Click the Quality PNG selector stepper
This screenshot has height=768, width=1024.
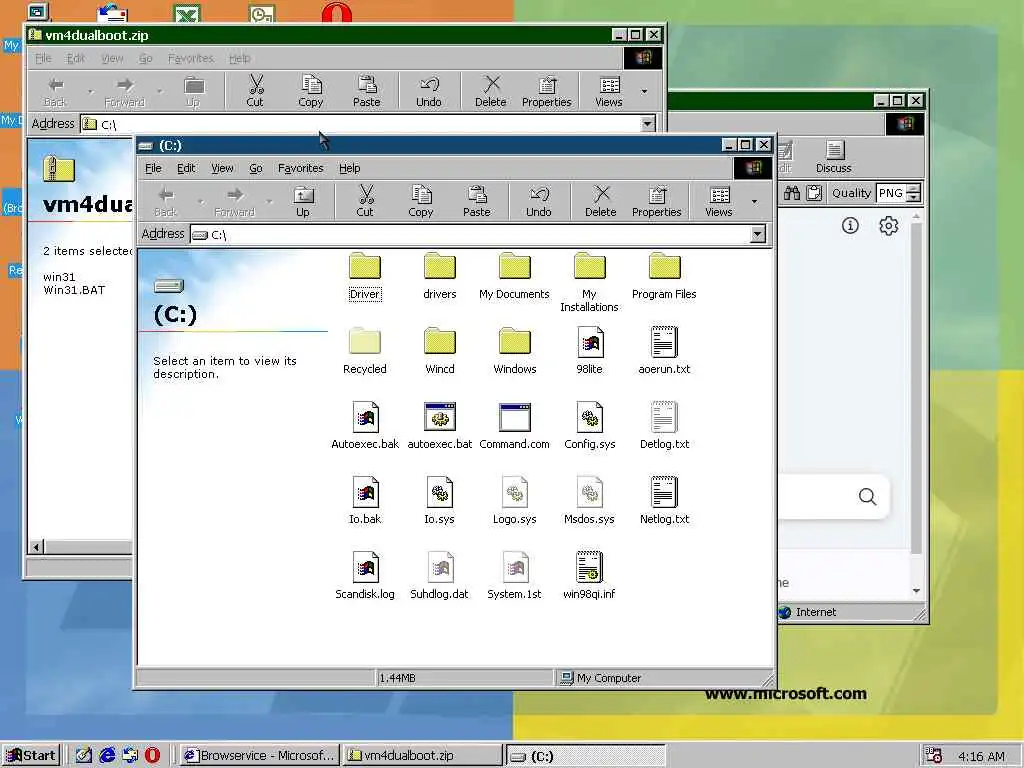914,193
